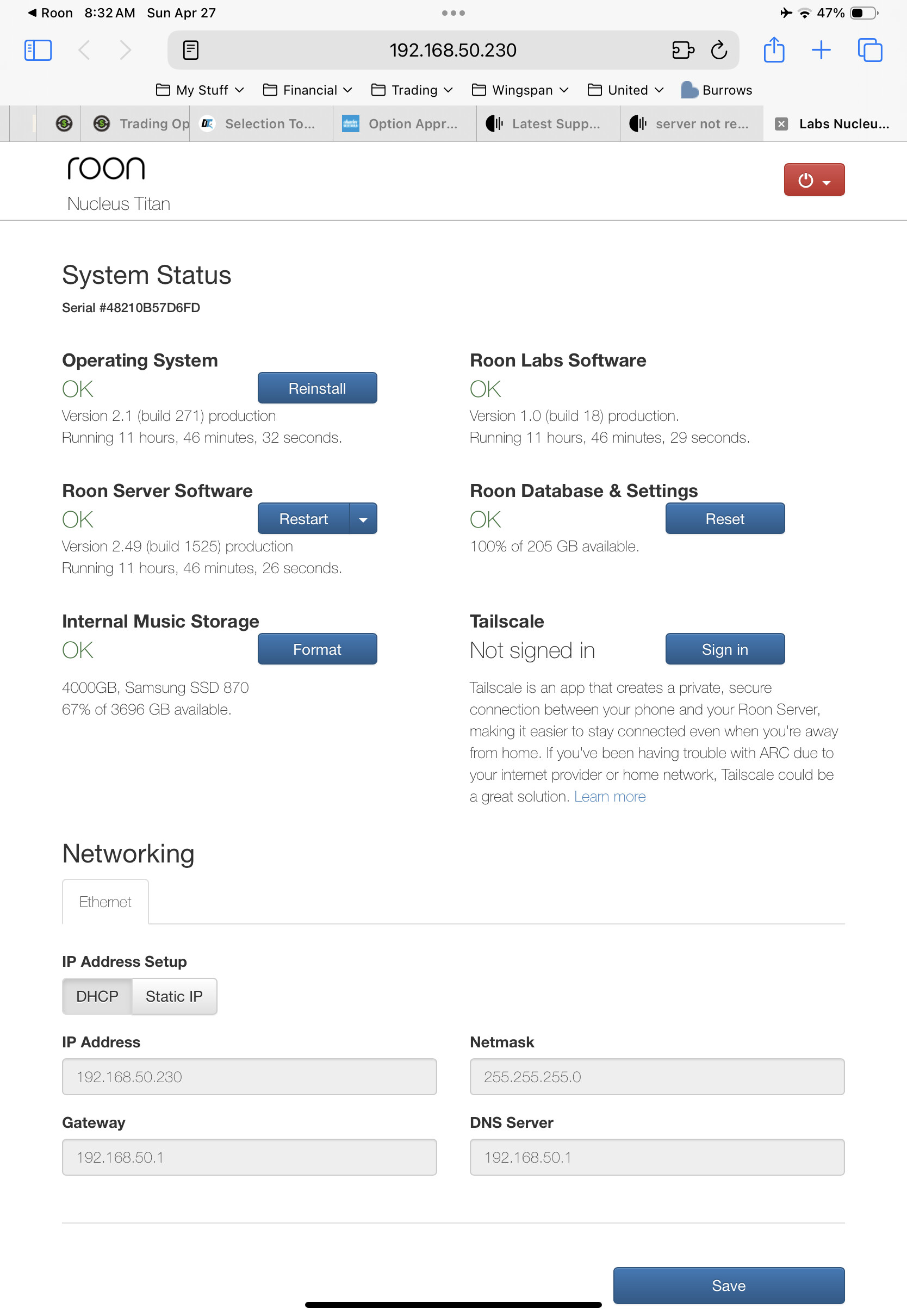
Task: Show the tab overview icon
Action: (869, 50)
